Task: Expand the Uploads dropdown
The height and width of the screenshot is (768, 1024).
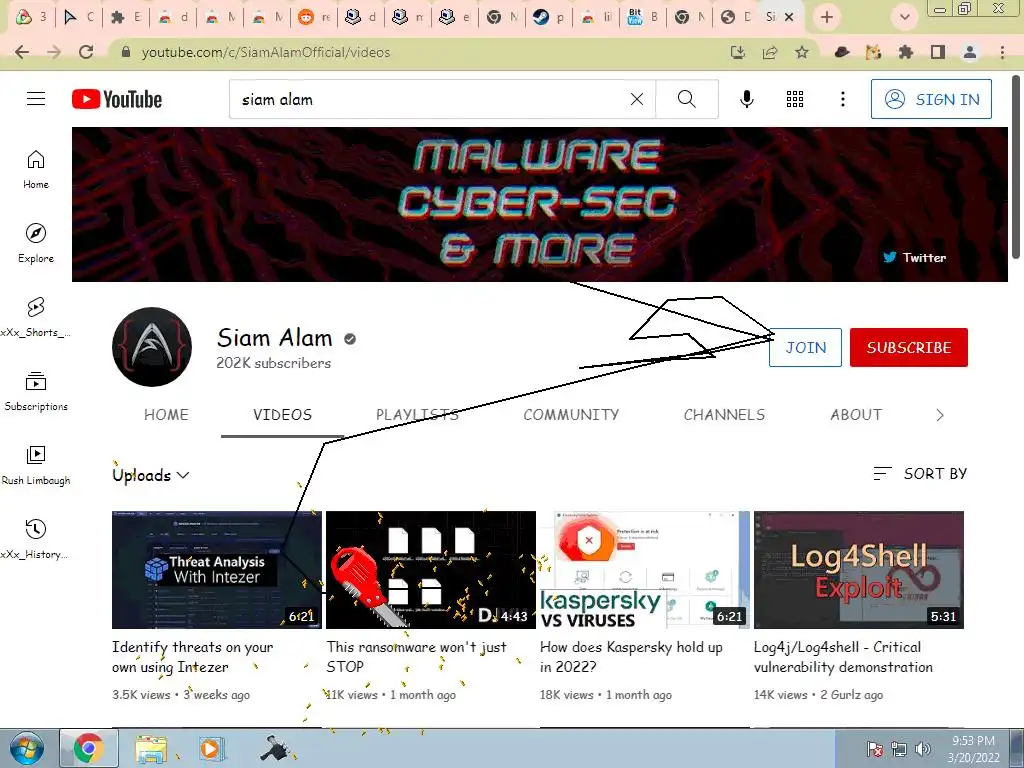Action: [x=151, y=475]
